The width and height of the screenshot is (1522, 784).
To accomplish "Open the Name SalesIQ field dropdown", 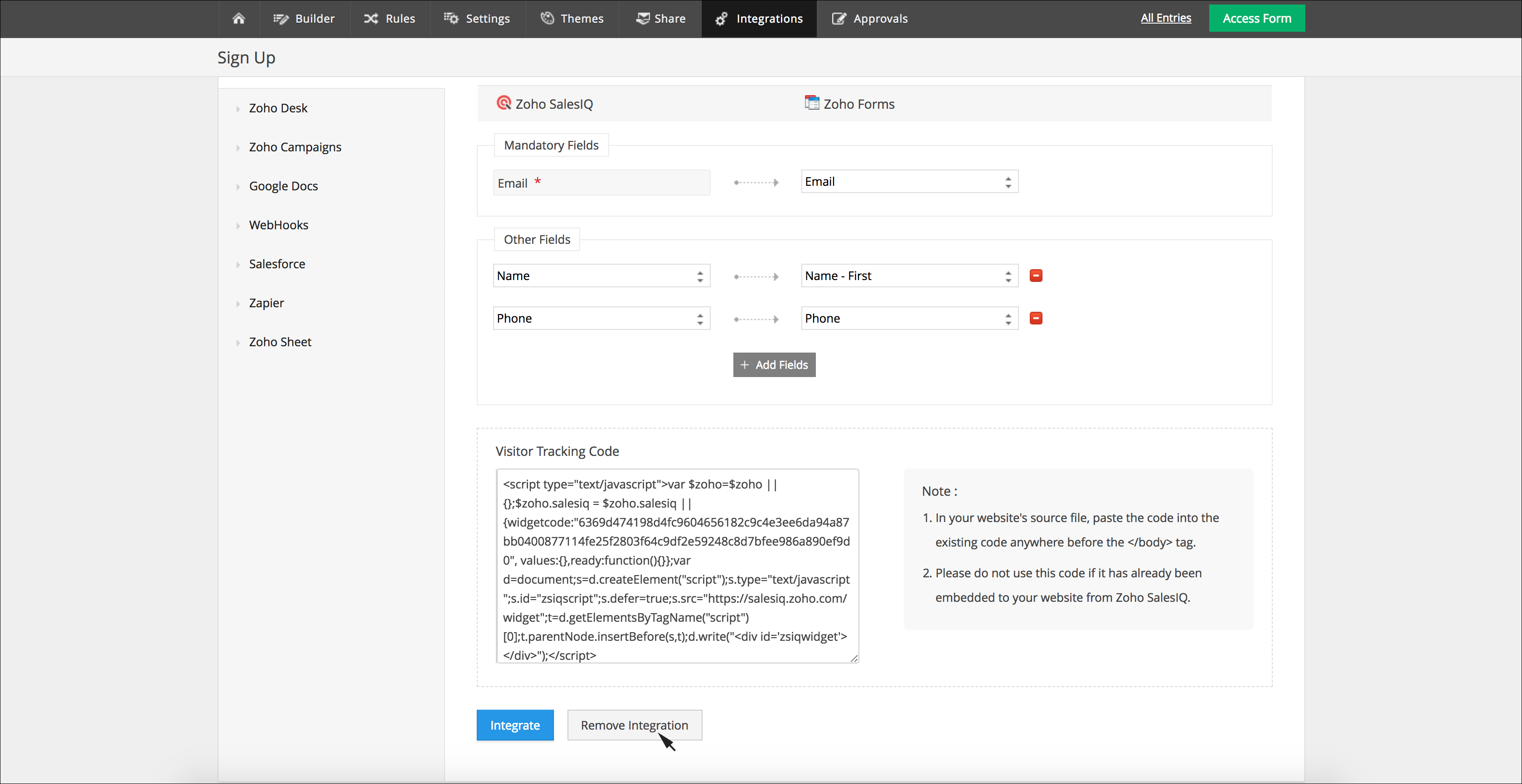I will click(x=601, y=276).
